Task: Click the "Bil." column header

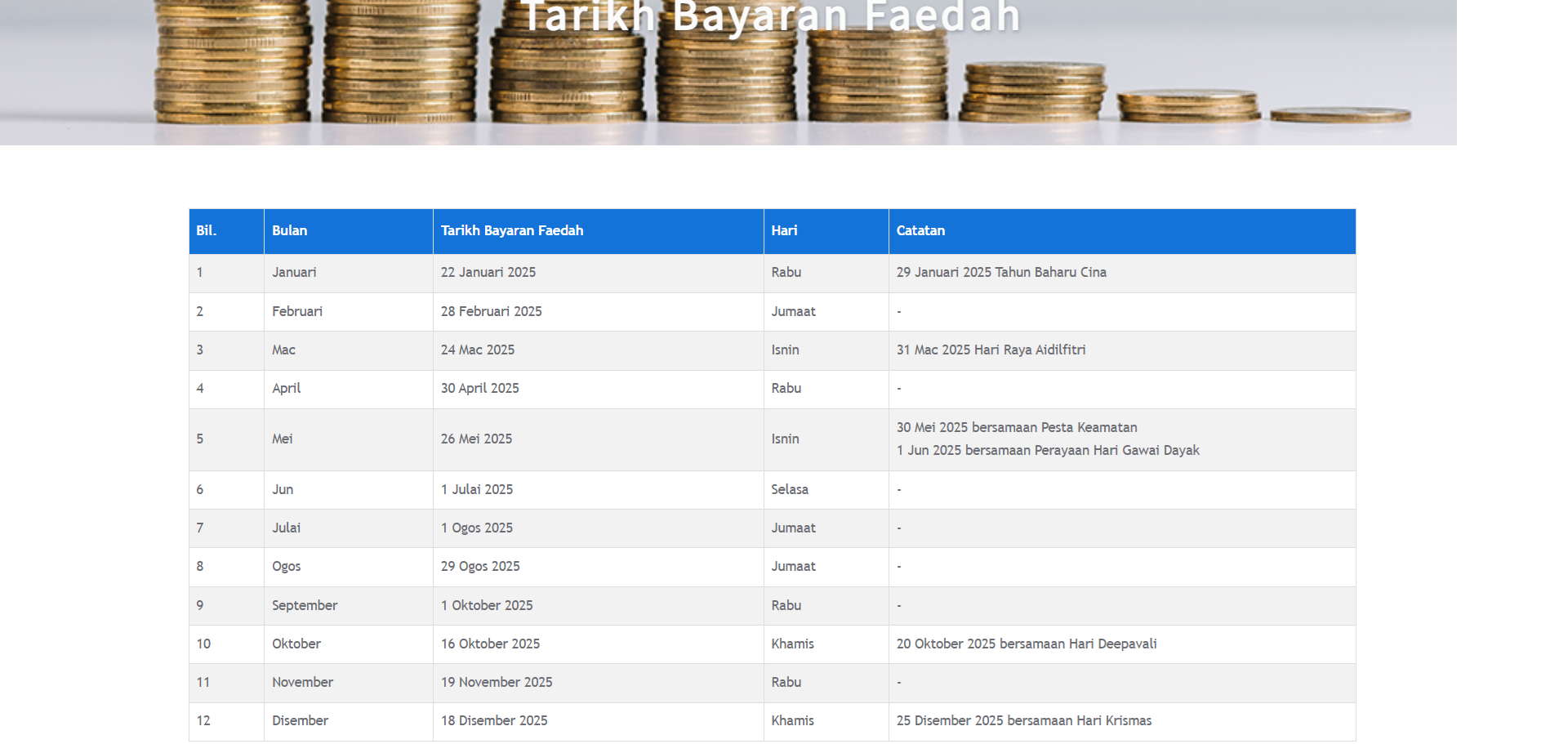Action: point(205,231)
